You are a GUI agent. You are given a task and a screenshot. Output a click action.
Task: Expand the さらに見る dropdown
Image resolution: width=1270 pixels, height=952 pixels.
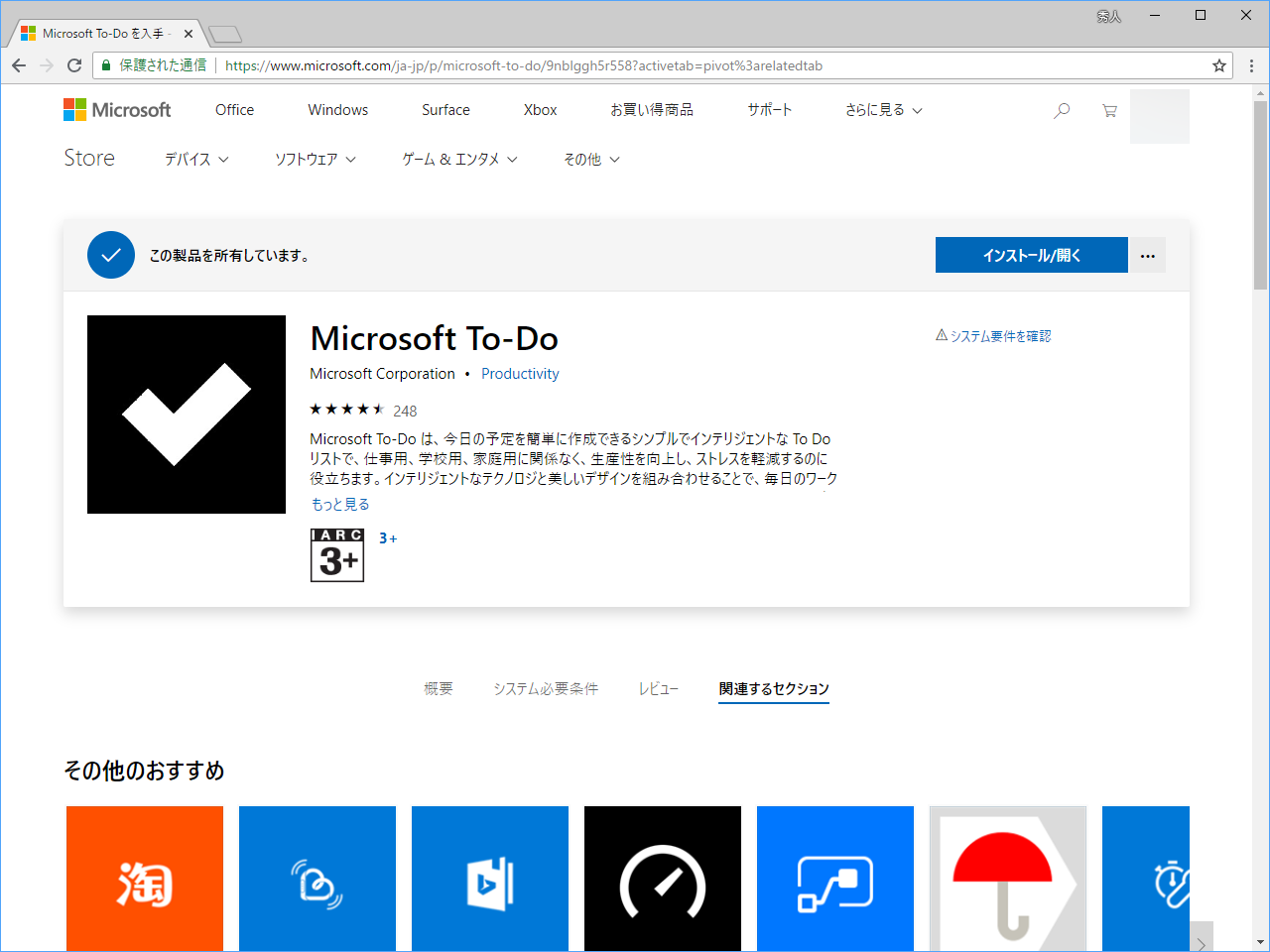tap(883, 110)
